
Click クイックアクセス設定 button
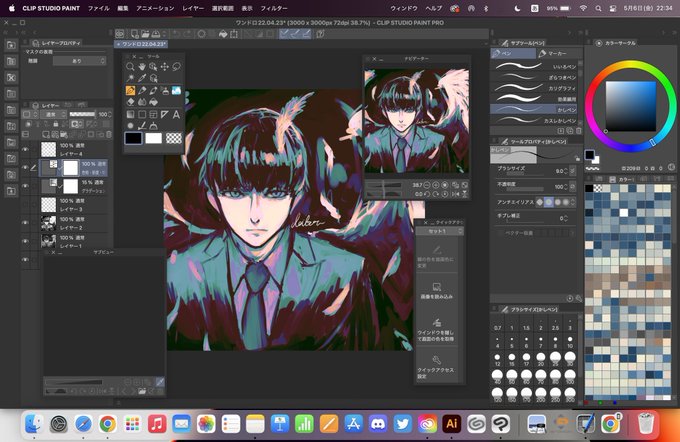(x=437, y=367)
